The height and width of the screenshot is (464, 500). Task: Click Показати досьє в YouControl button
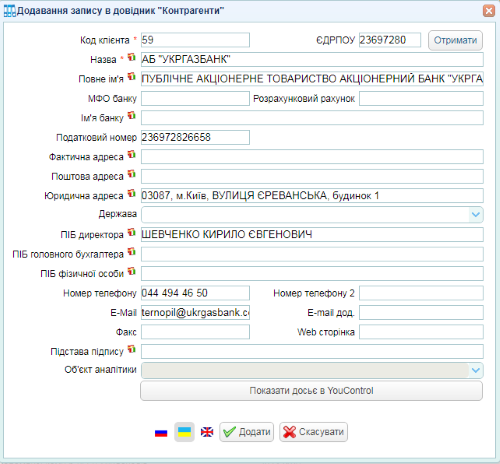click(x=311, y=391)
